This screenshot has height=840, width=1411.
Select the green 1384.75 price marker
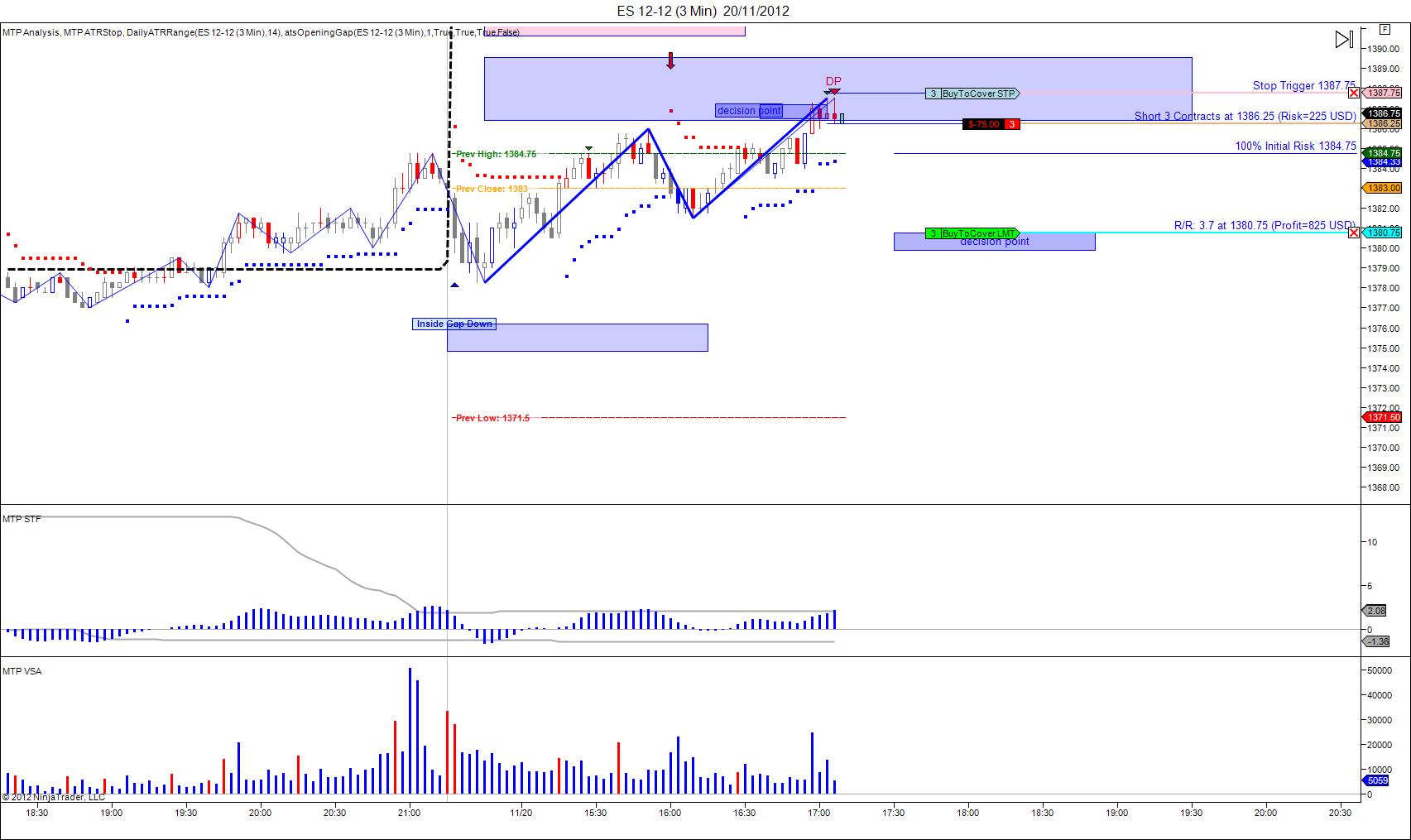coord(1383,153)
